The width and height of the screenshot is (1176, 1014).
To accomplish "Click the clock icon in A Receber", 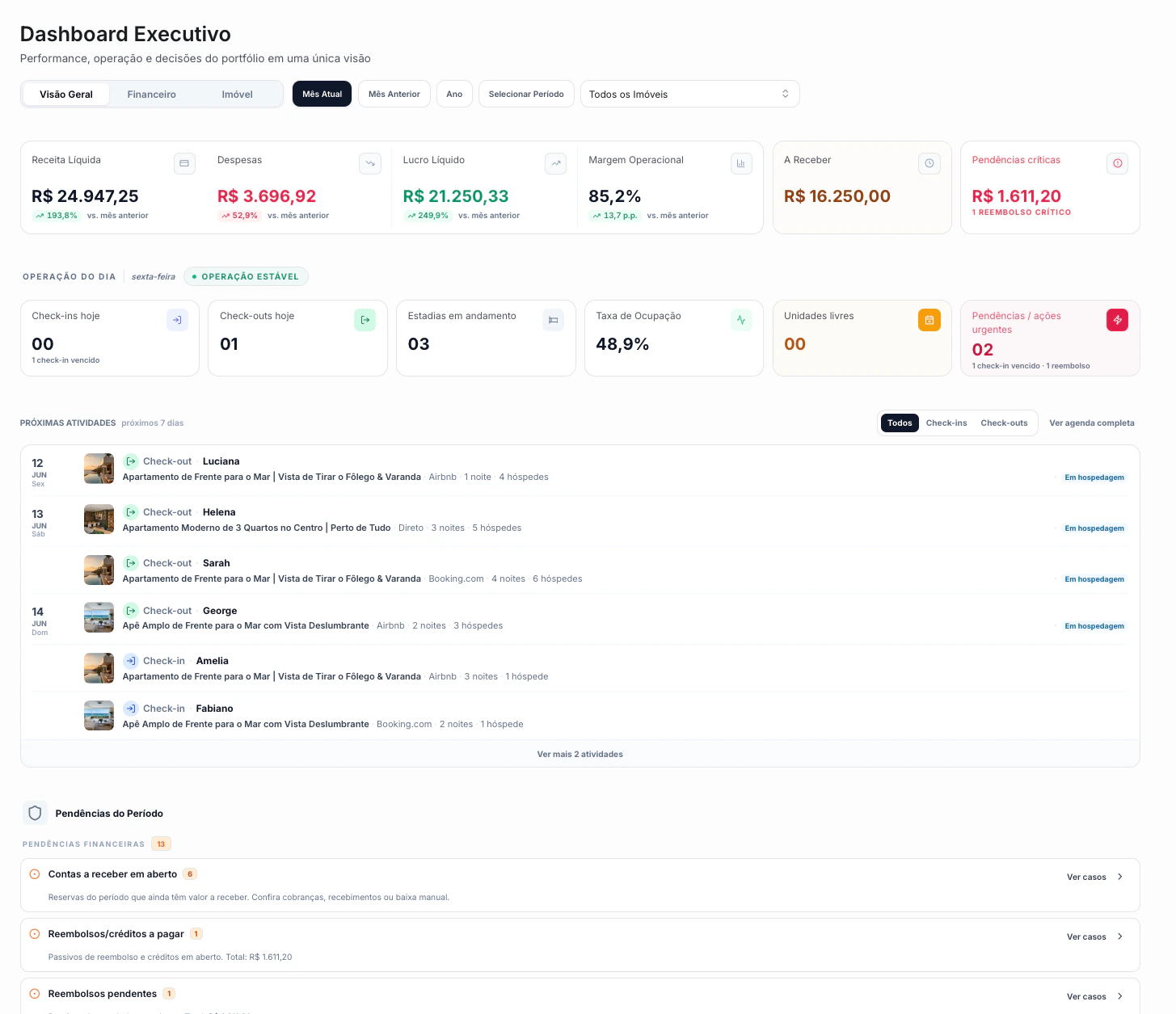I will (929, 163).
